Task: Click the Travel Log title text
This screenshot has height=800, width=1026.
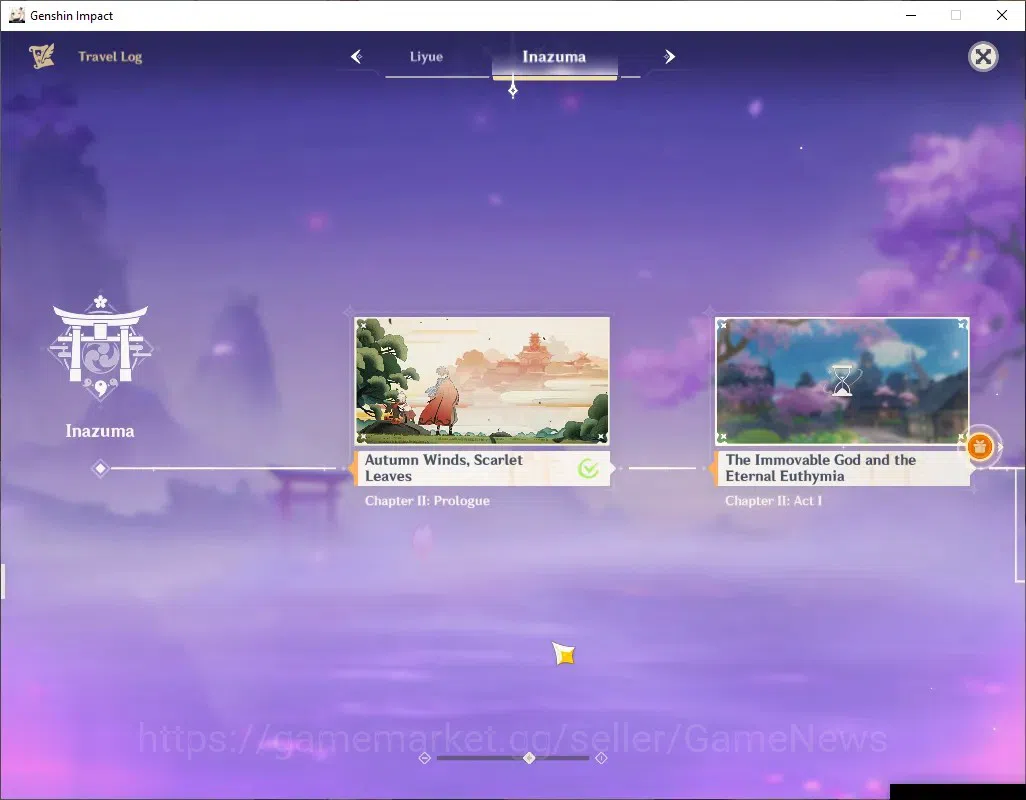Action: [x=110, y=57]
